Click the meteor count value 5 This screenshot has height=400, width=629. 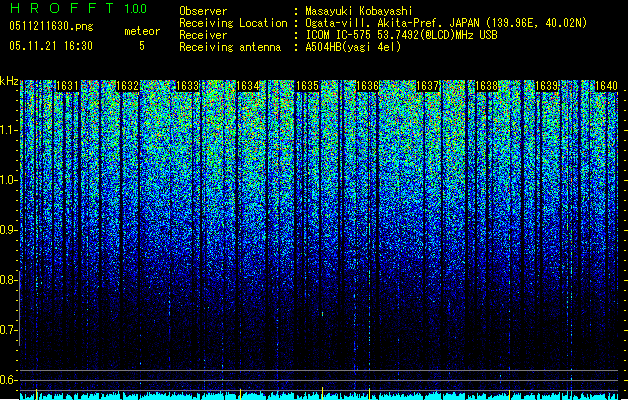point(142,46)
